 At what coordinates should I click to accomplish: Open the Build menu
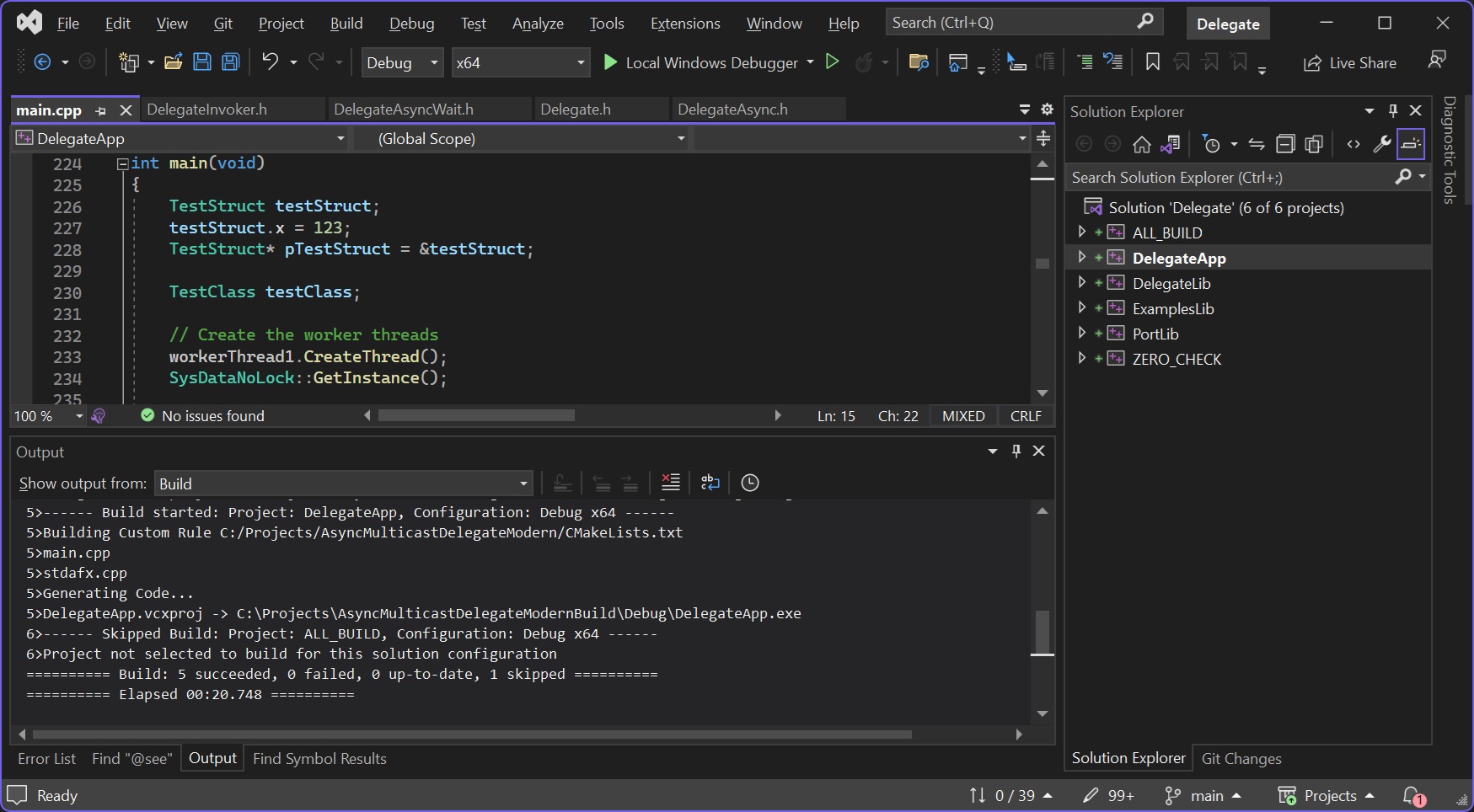point(346,24)
